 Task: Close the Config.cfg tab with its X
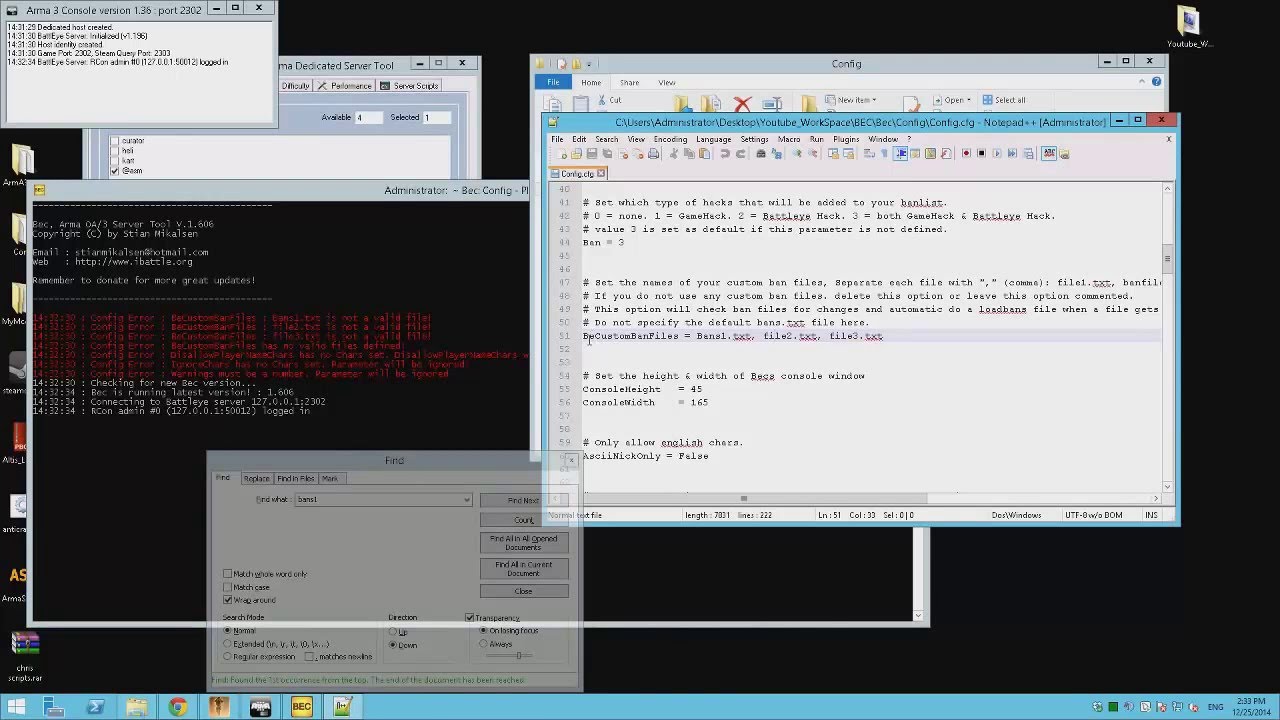pos(601,174)
